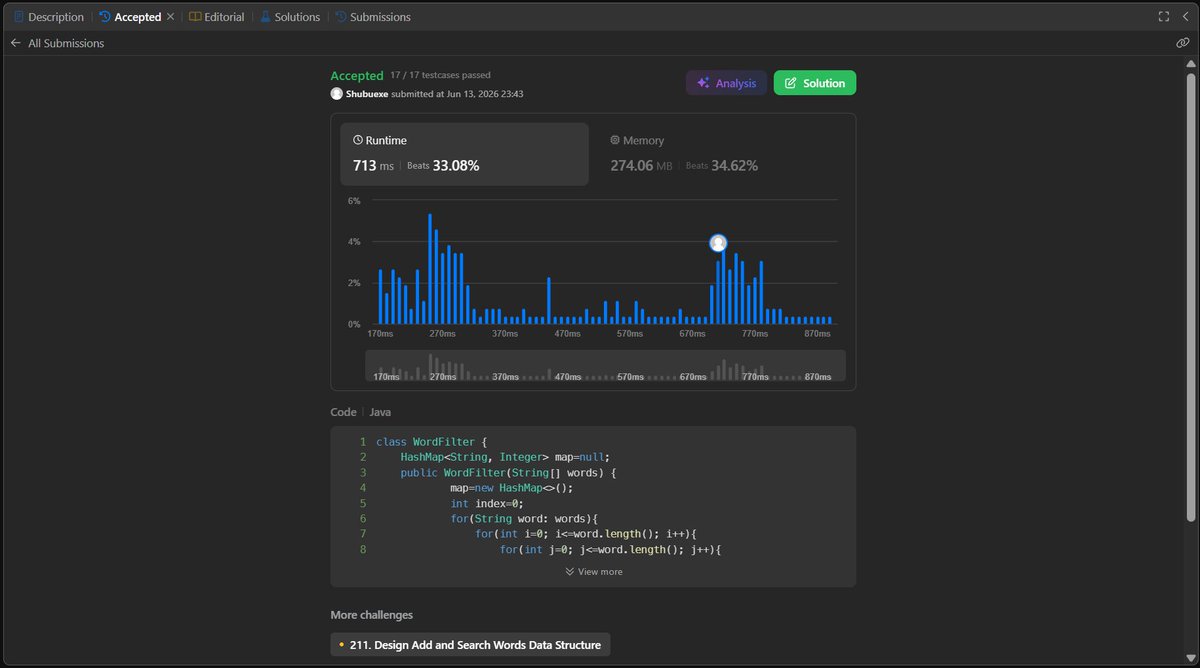Screen dimensions: 1200x668
Task: Click the 274.06 MB memory value
Action: [641, 166]
